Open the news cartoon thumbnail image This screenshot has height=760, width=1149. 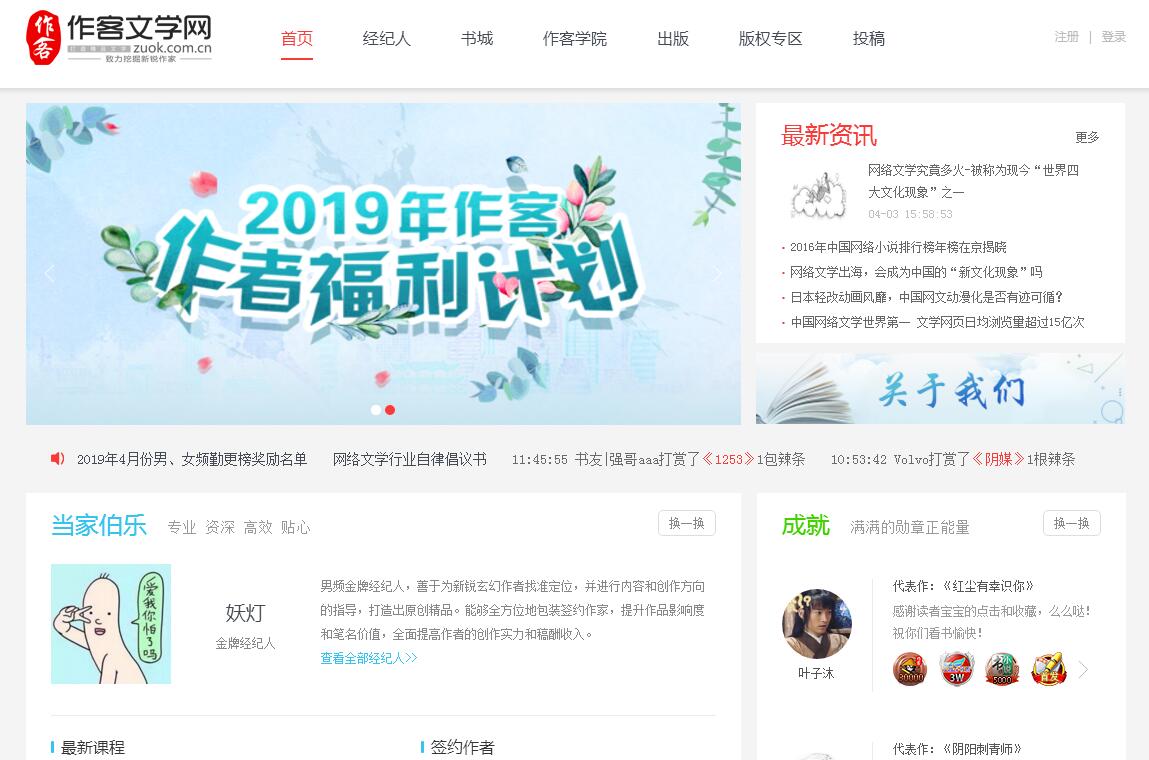point(819,194)
